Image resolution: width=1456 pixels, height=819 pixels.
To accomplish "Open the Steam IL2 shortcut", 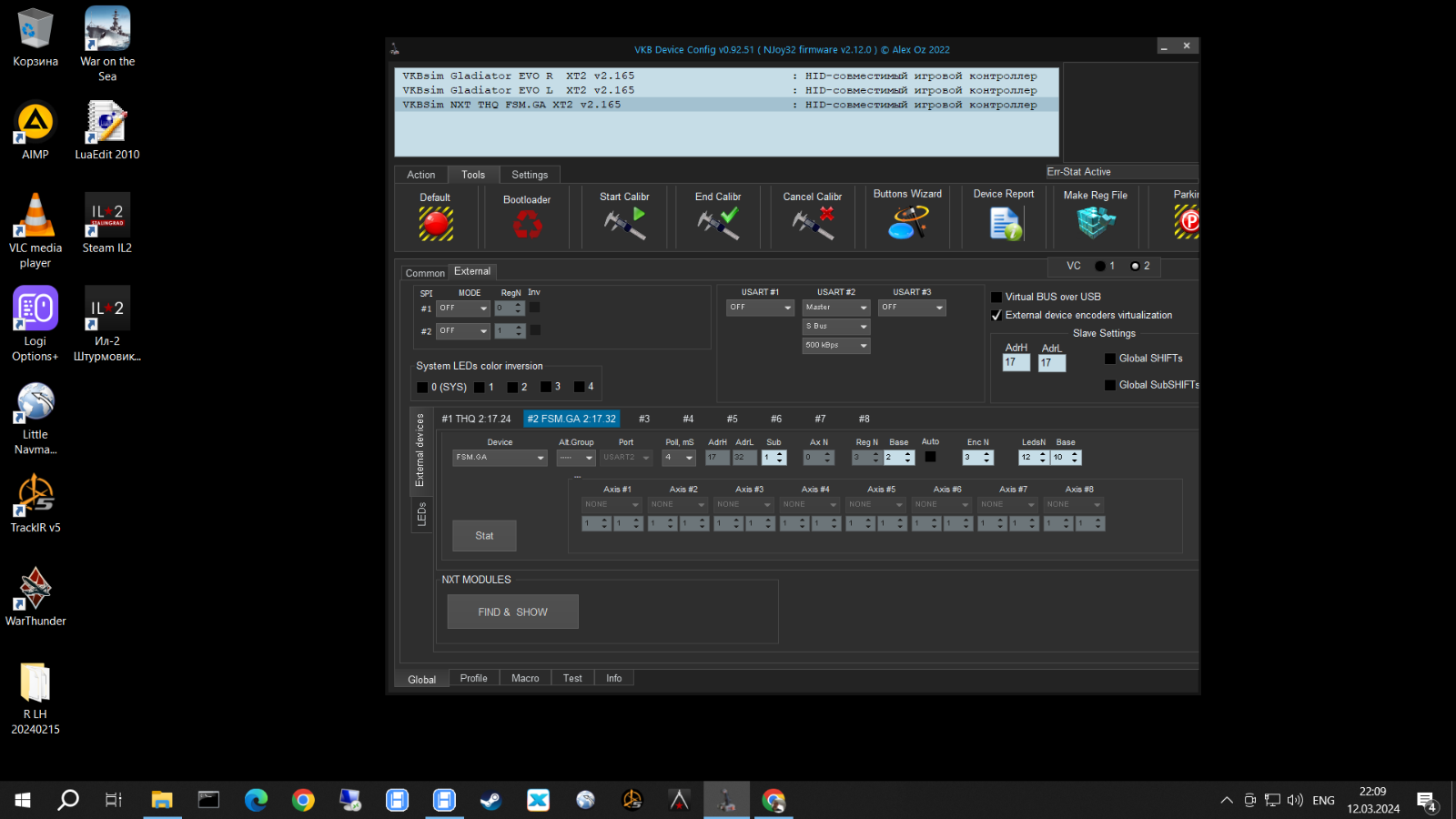I will (x=107, y=223).
